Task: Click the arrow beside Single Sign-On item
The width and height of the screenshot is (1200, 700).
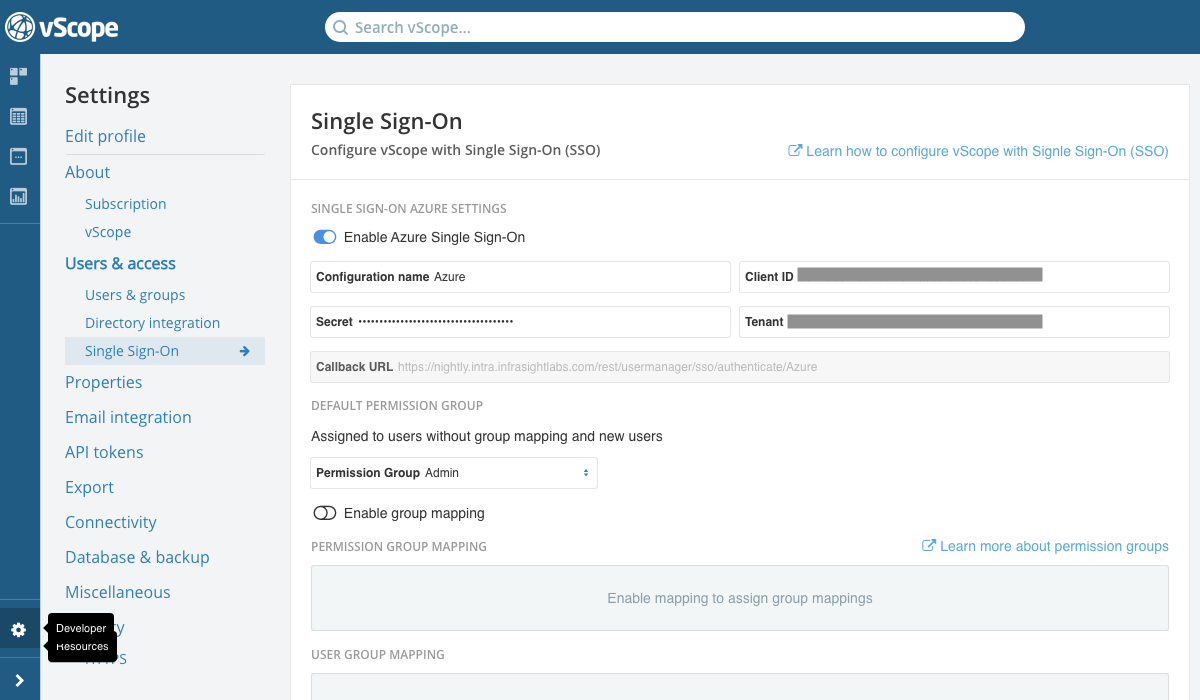Action: tap(244, 351)
